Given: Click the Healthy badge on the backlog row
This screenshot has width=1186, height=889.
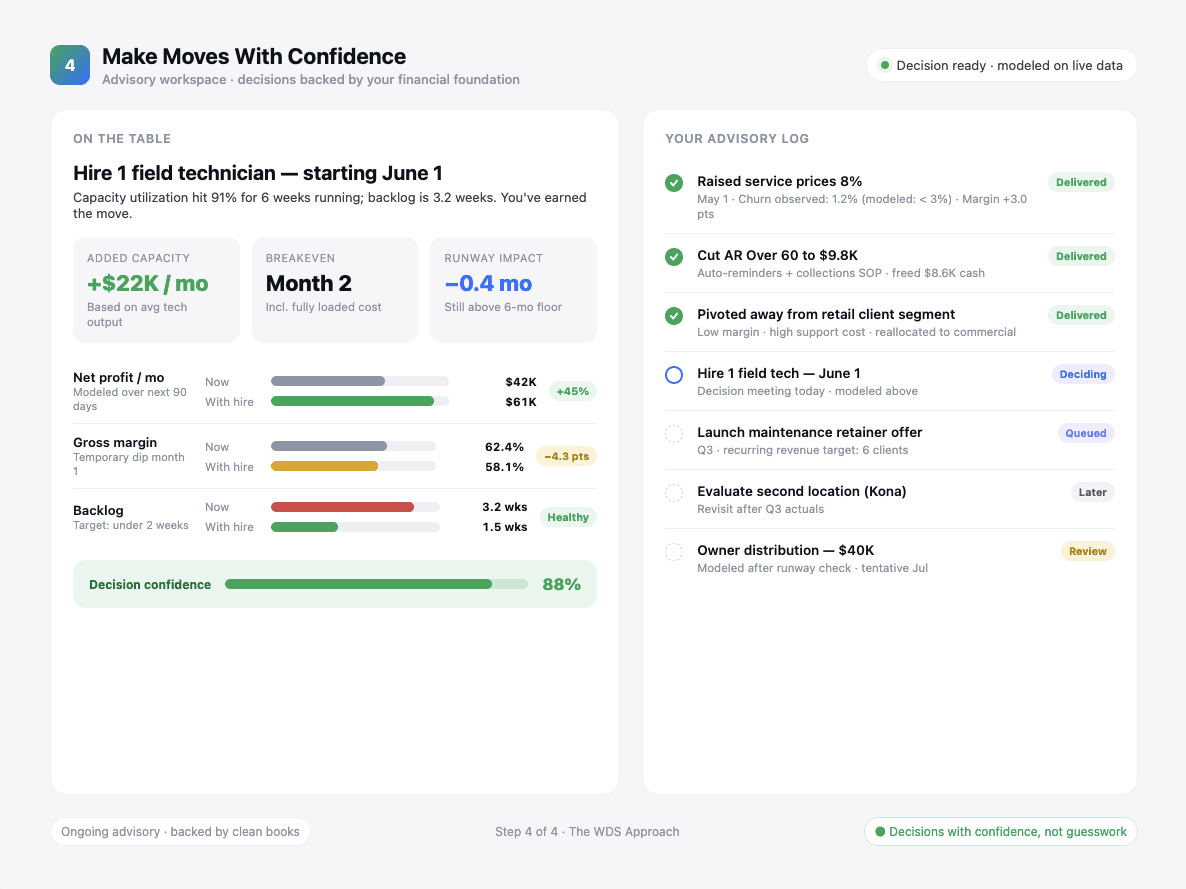Looking at the screenshot, I should pos(567,517).
